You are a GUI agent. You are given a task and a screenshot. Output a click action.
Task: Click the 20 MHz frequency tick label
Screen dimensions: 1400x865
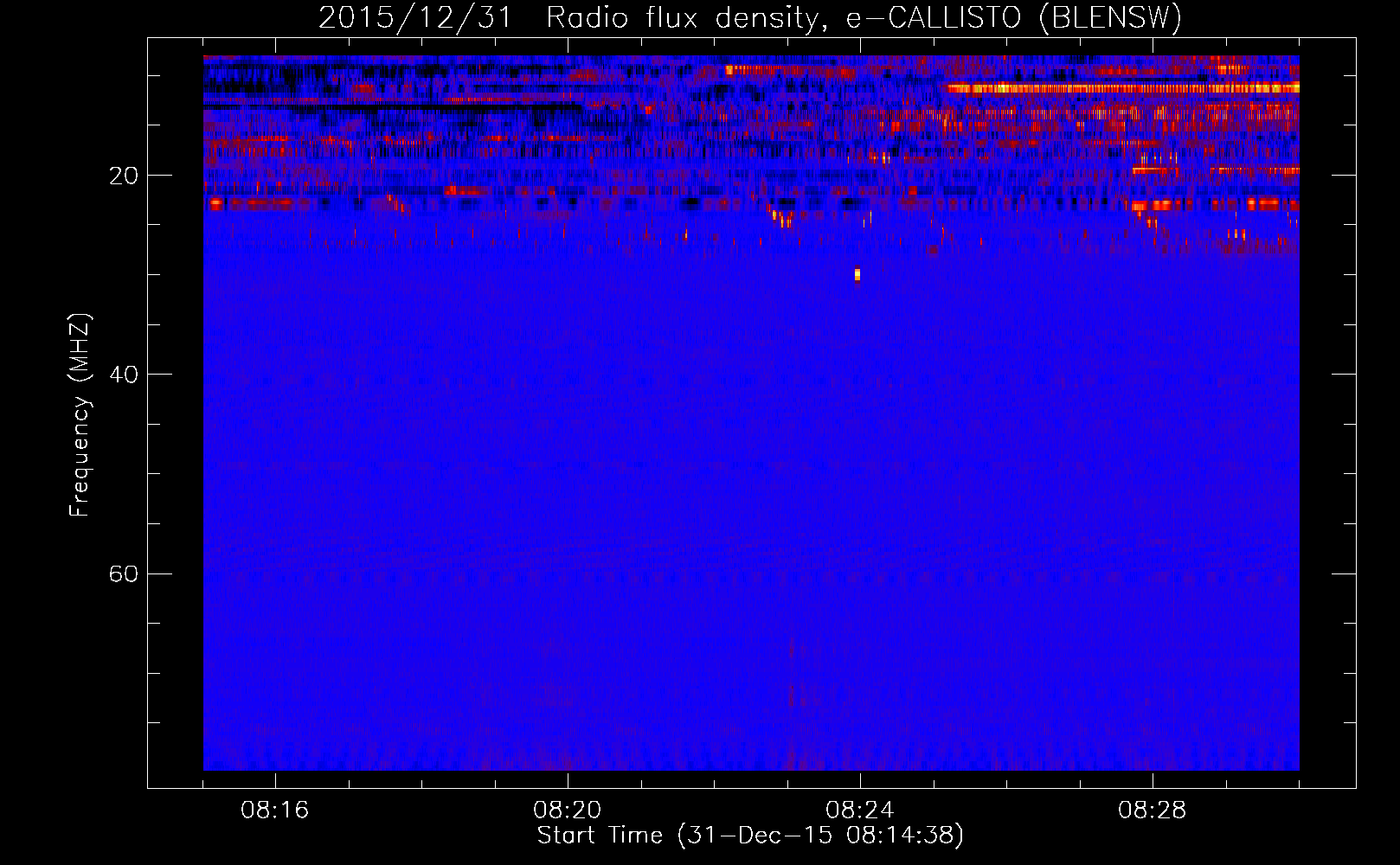coord(124,176)
